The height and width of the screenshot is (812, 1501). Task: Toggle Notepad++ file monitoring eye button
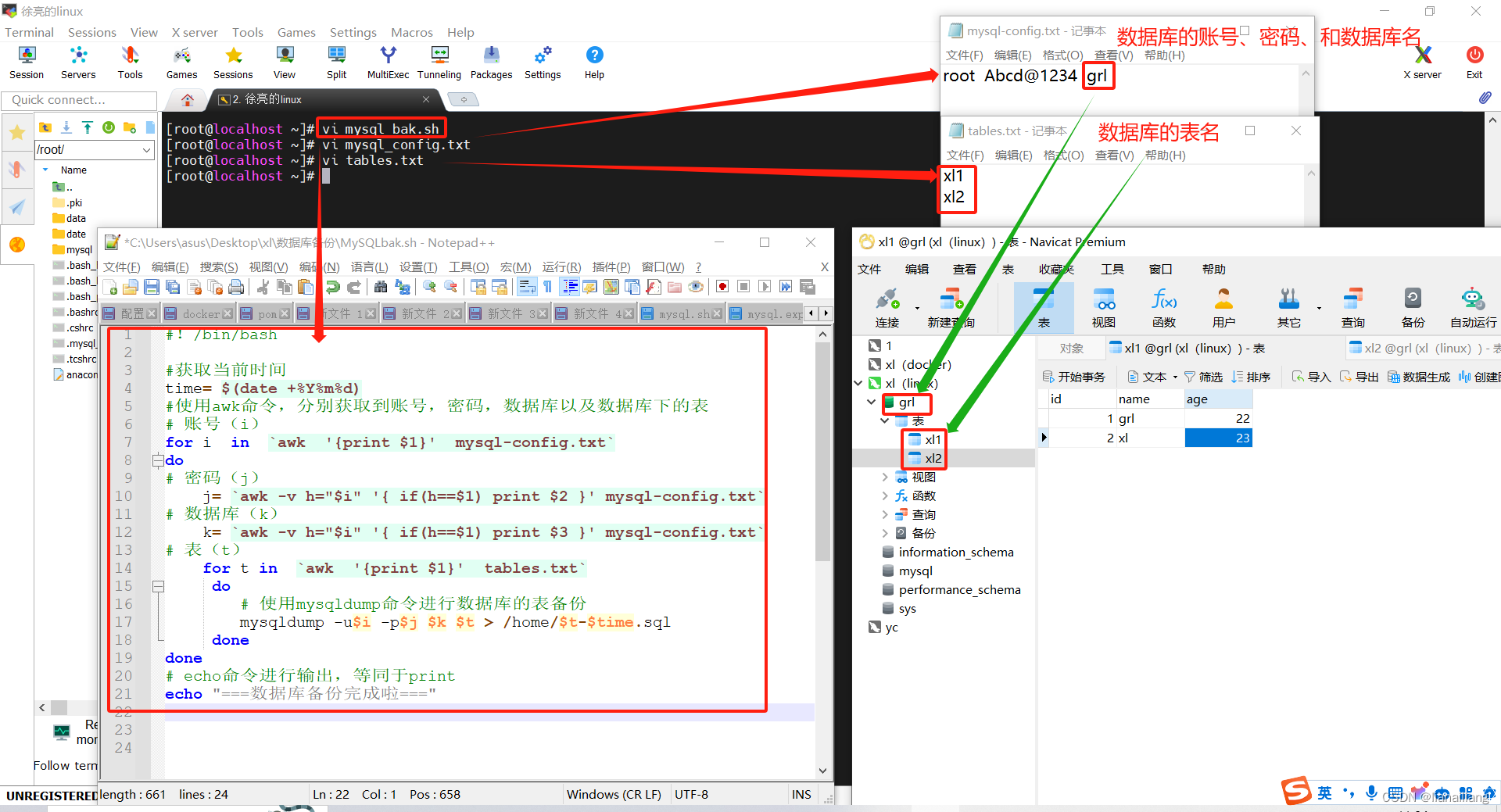696,287
